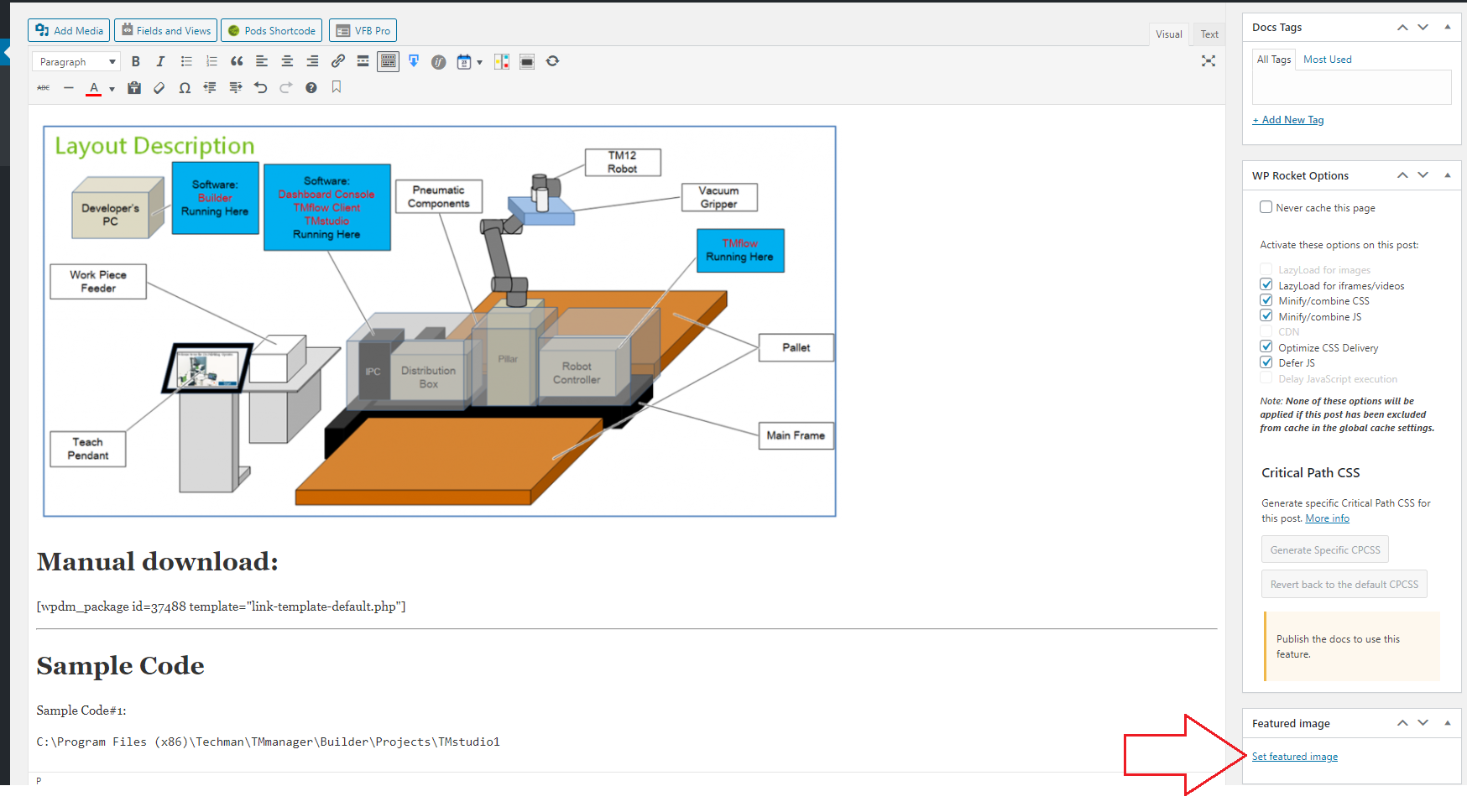Toggle Optimize CSS Delivery option
This screenshot has width=1467, height=812.
[1266, 346]
